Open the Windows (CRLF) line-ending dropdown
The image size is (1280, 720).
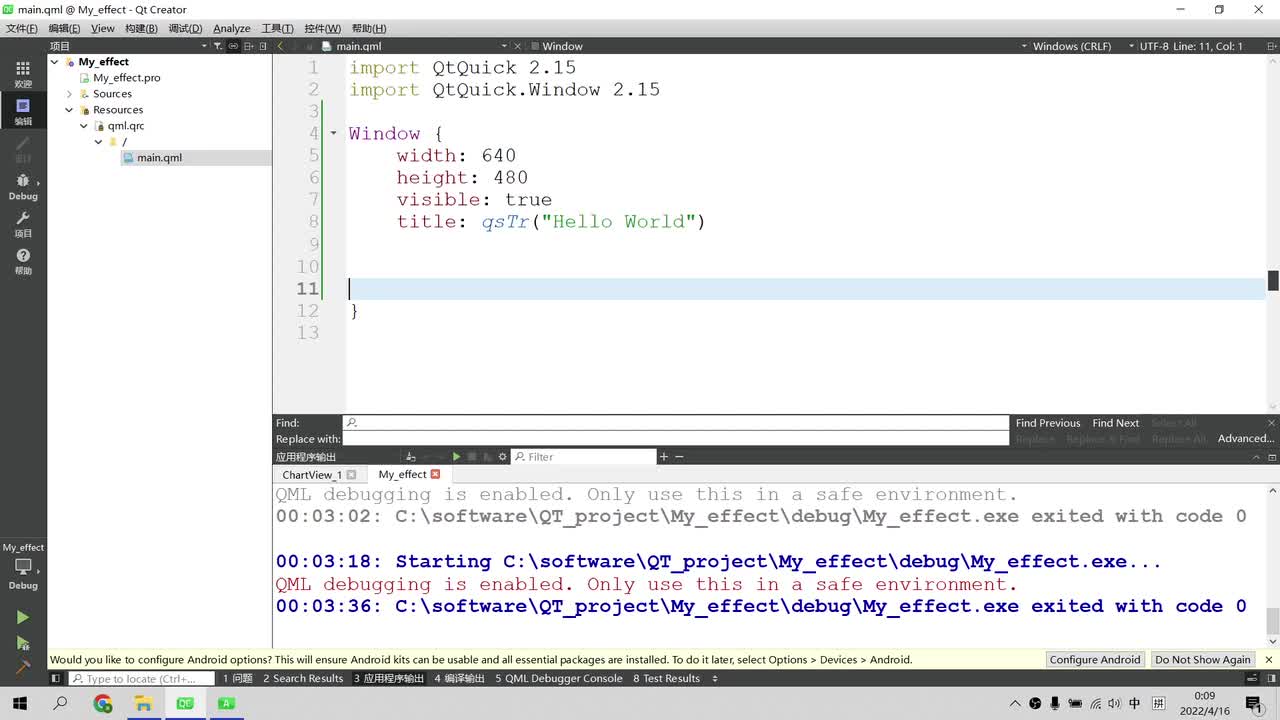click(1072, 46)
